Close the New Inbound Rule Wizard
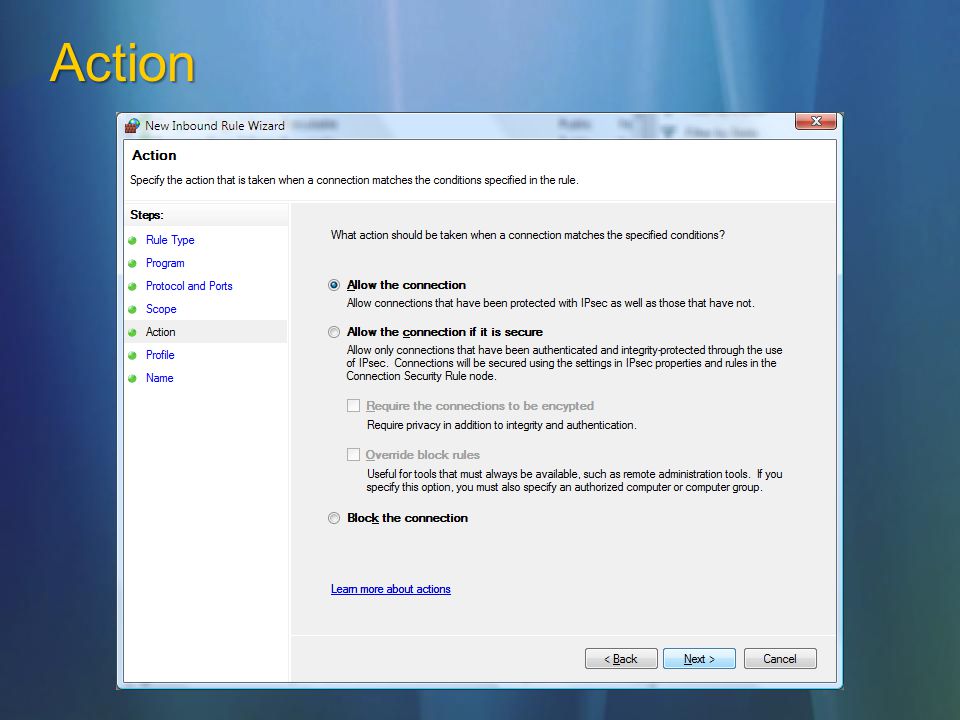 [816, 121]
